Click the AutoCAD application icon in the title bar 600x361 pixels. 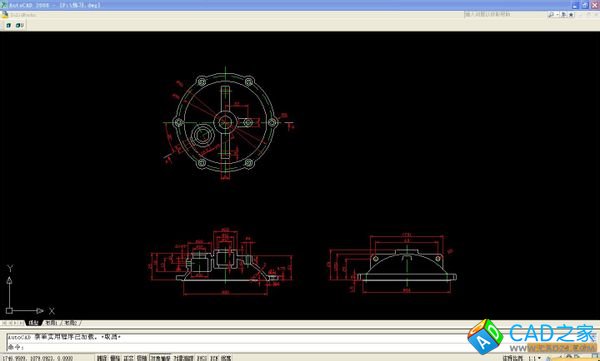tap(4, 5)
